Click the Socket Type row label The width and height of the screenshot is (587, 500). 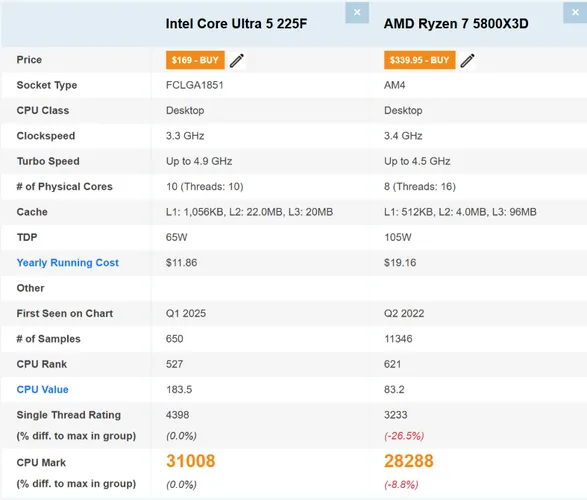click(47, 85)
